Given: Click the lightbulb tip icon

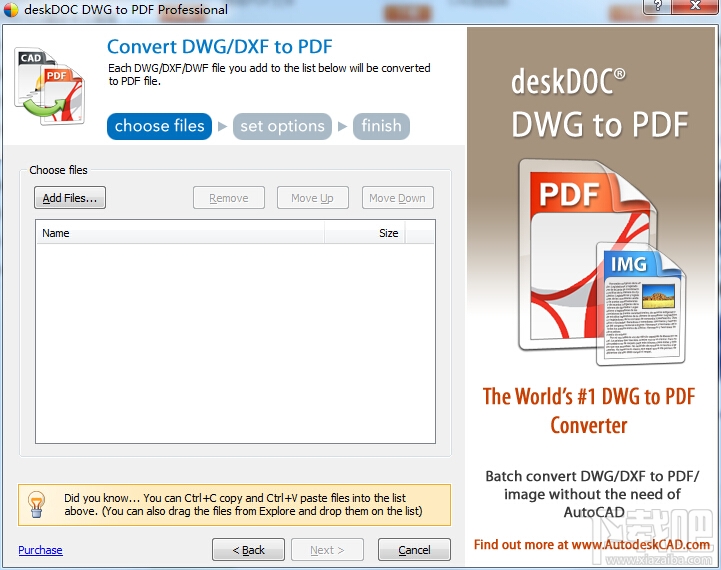Looking at the screenshot, I should pyautogui.click(x=36, y=504).
